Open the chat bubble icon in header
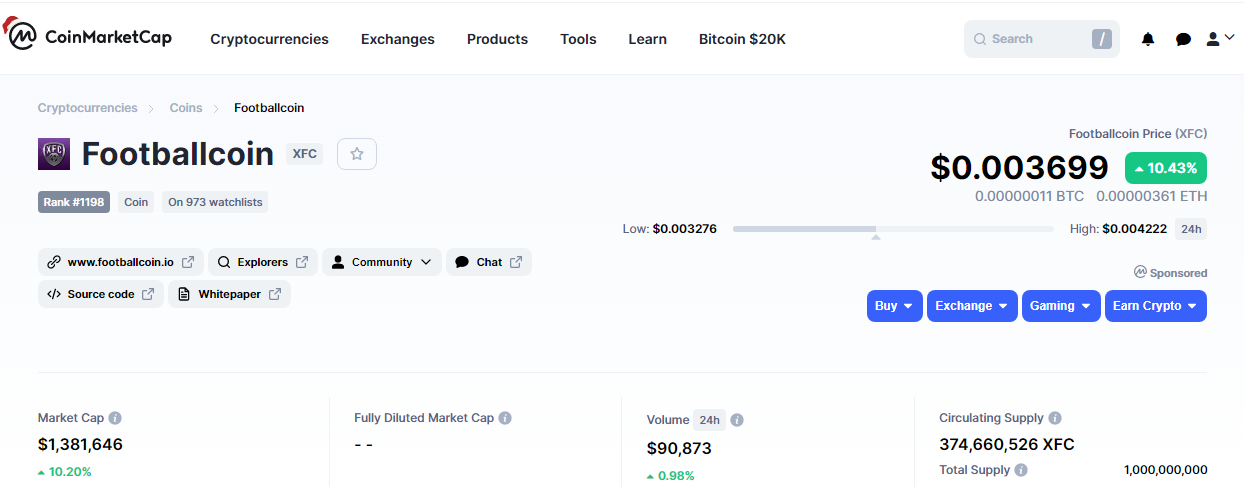Screen dimensions: 1244x499 pyautogui.click(x=1183, y=39)
